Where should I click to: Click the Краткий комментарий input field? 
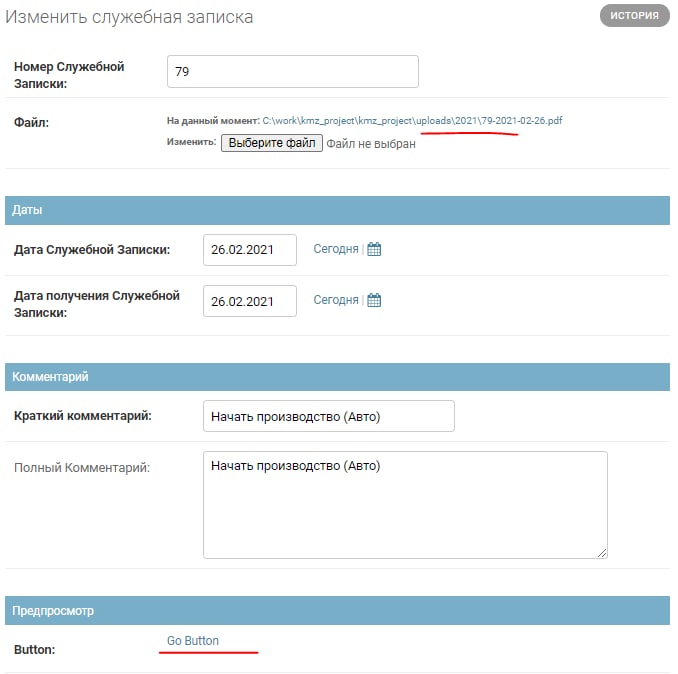329,416
